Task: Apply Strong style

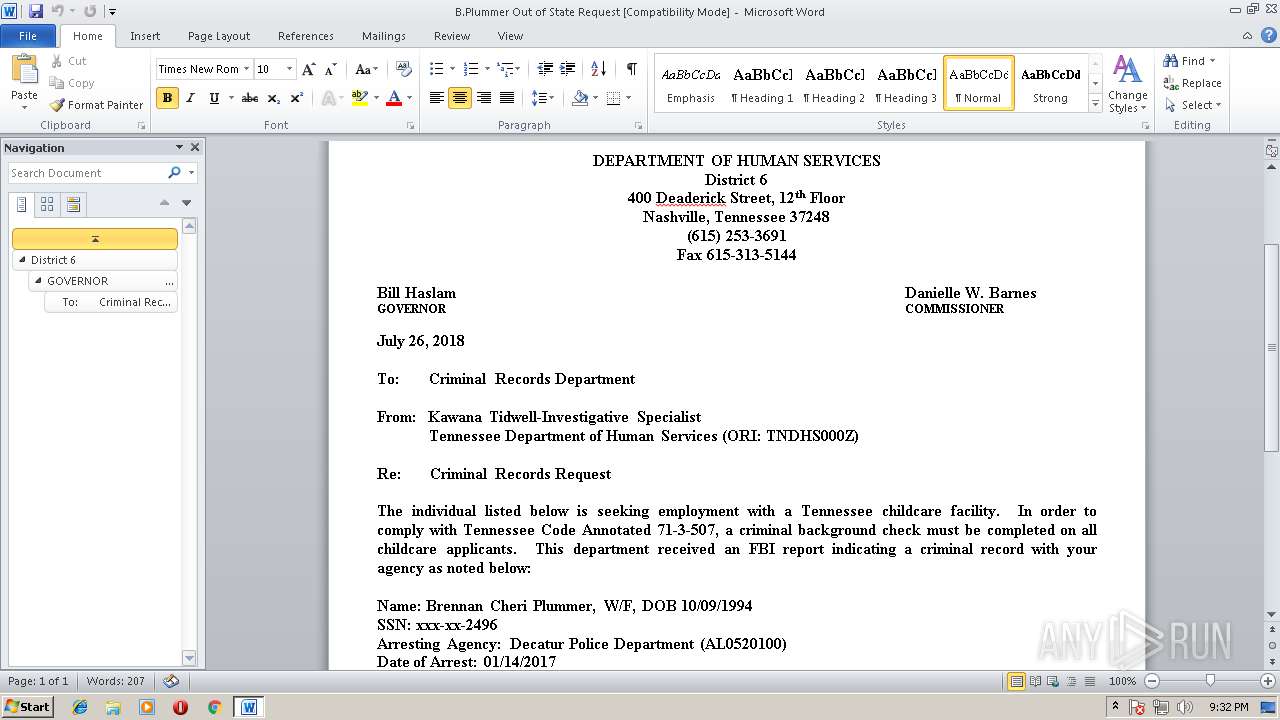Action: (1050, 83)
